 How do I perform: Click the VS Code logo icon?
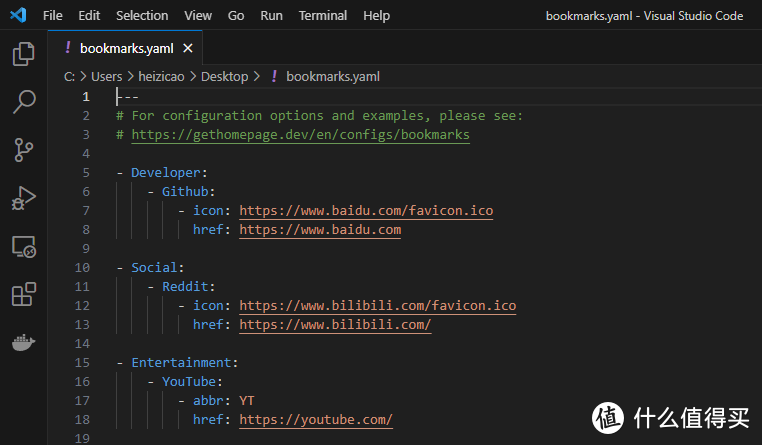[18, 15]
